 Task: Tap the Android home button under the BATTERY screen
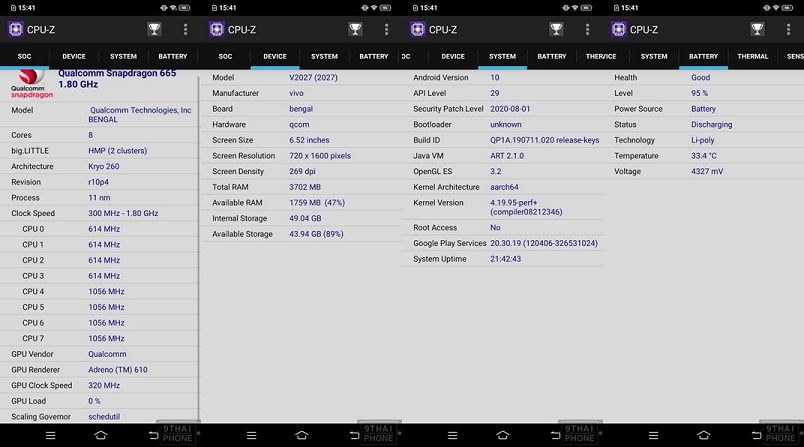click(704, 435)
